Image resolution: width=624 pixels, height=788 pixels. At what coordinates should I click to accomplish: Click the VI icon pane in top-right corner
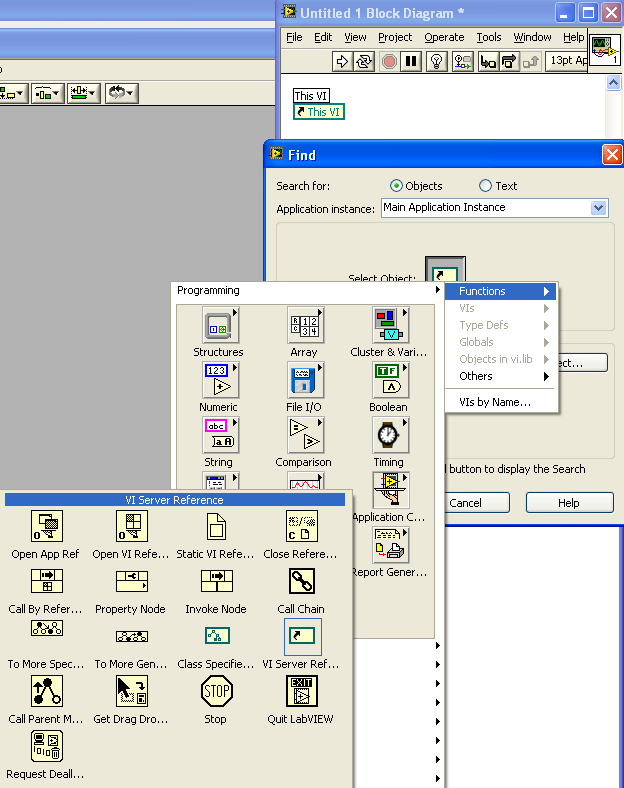point(604,50)
